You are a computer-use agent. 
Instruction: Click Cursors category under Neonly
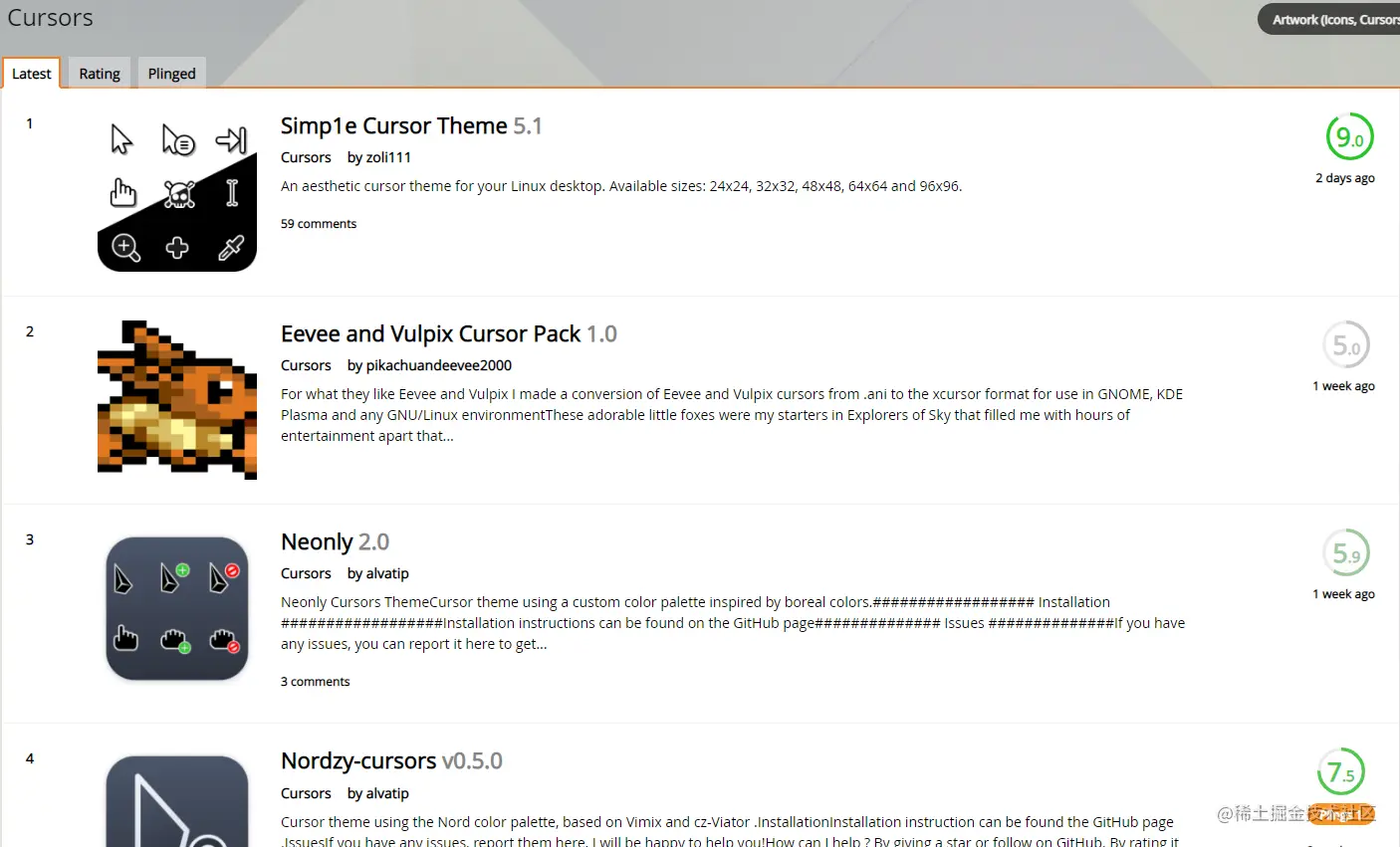(x=306, y=573)
